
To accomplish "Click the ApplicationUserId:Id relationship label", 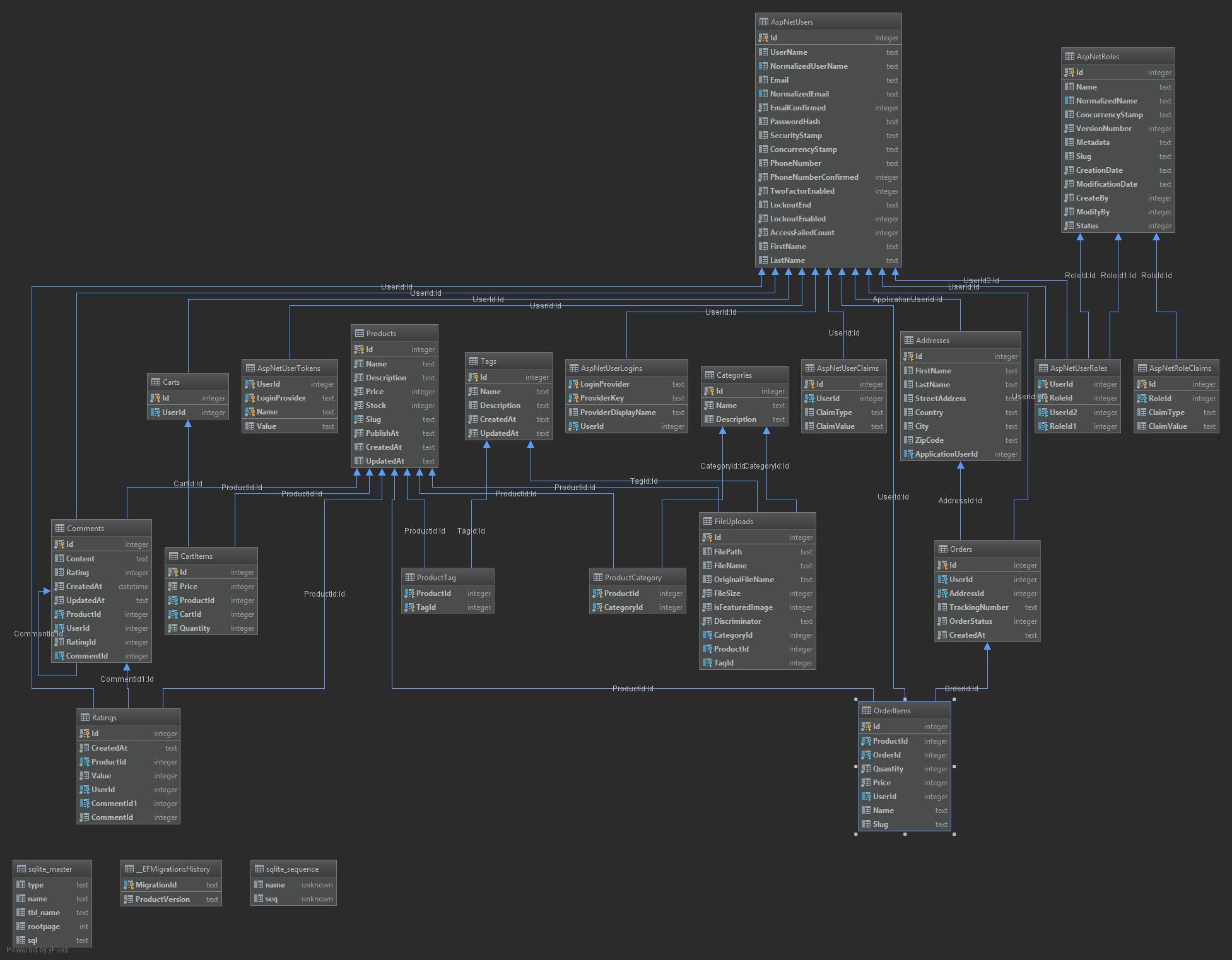I will click(x=906, y=300).
